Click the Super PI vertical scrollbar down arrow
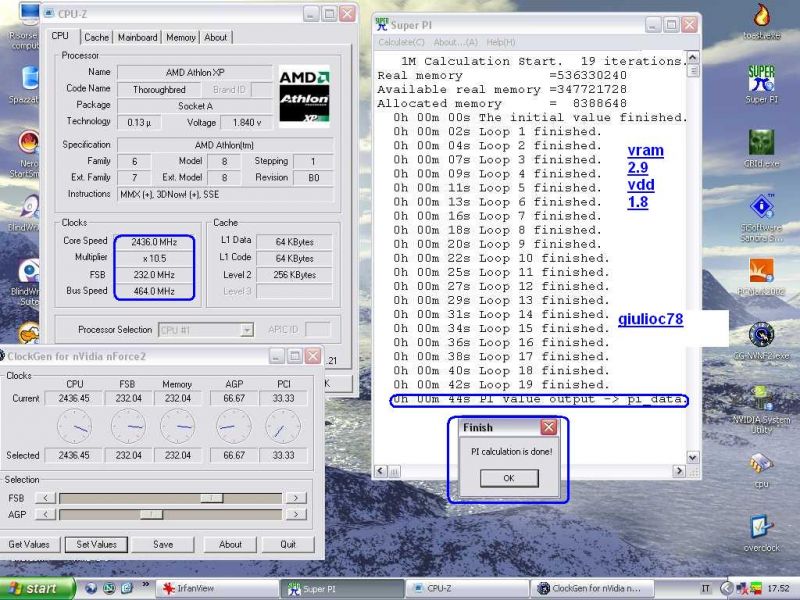The width and height of the screenshot is (800, 600). pos(692,457)
